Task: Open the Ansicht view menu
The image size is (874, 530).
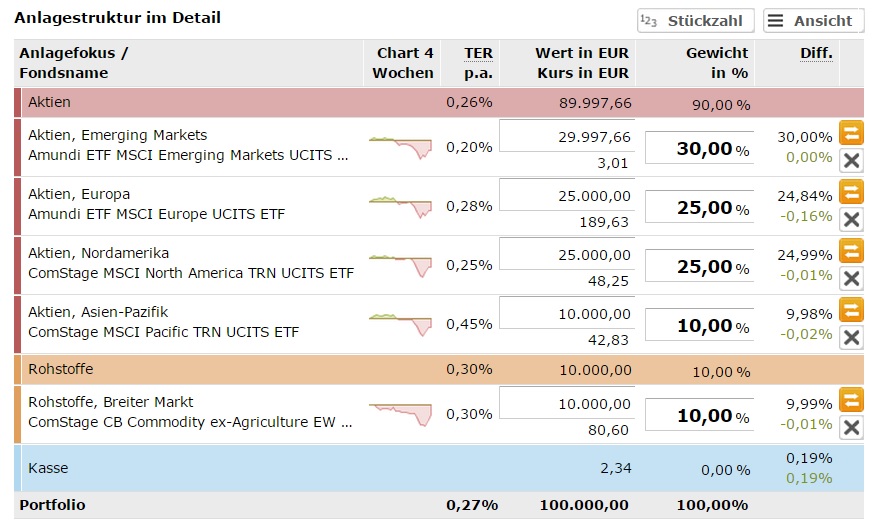Action: tap(813, 21)
